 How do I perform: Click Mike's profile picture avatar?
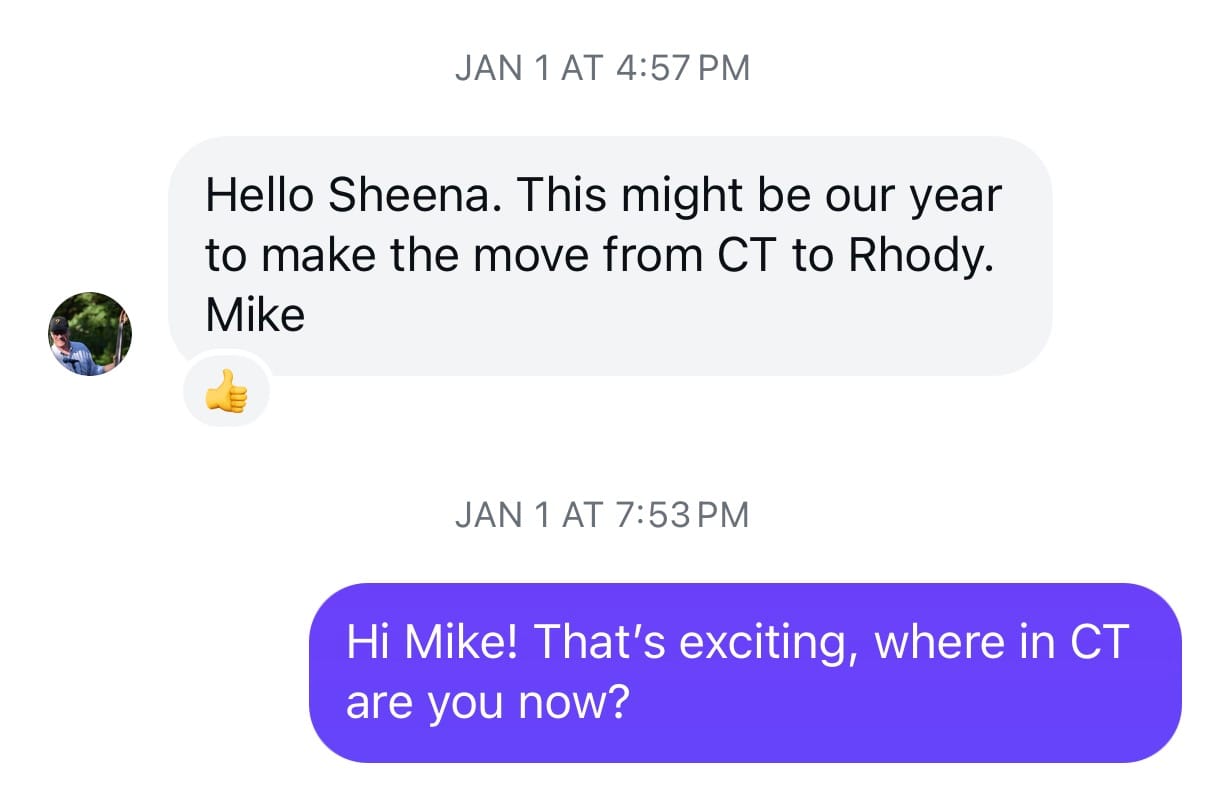tap(90, 334)
